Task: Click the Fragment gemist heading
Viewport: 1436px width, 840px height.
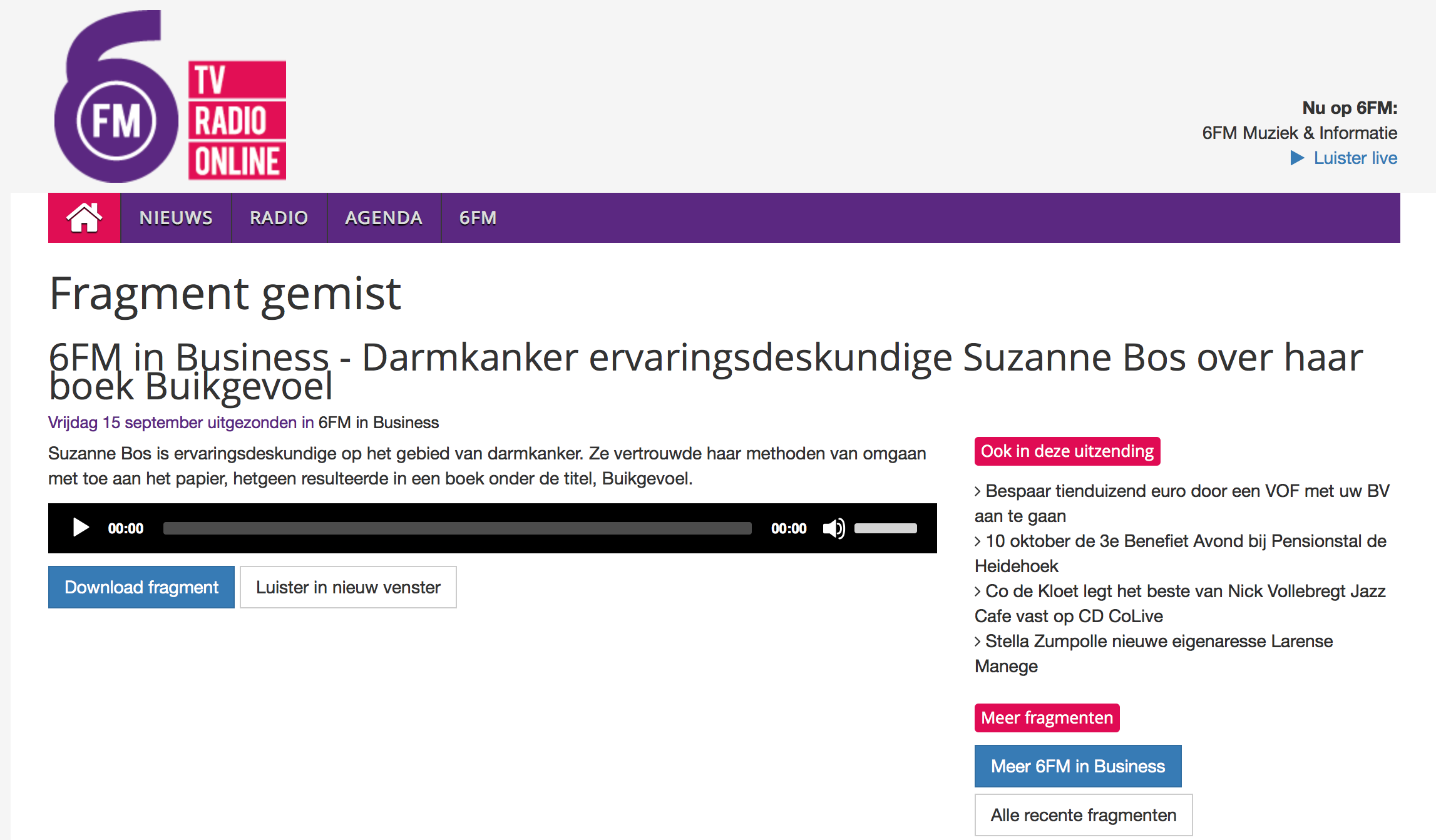Action: point(225,294)
